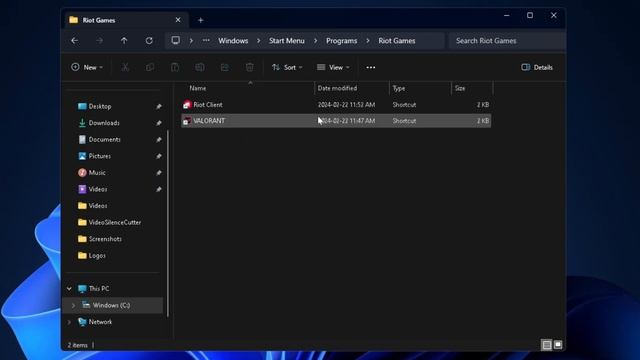Open the Sort dropdown menu
The height and width of the screenshot is (360, 640).
point(287,67)
